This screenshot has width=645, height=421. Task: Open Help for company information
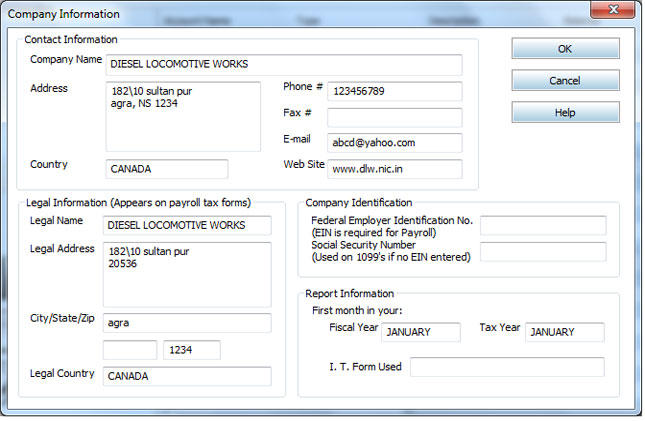[x=565, y=112]
